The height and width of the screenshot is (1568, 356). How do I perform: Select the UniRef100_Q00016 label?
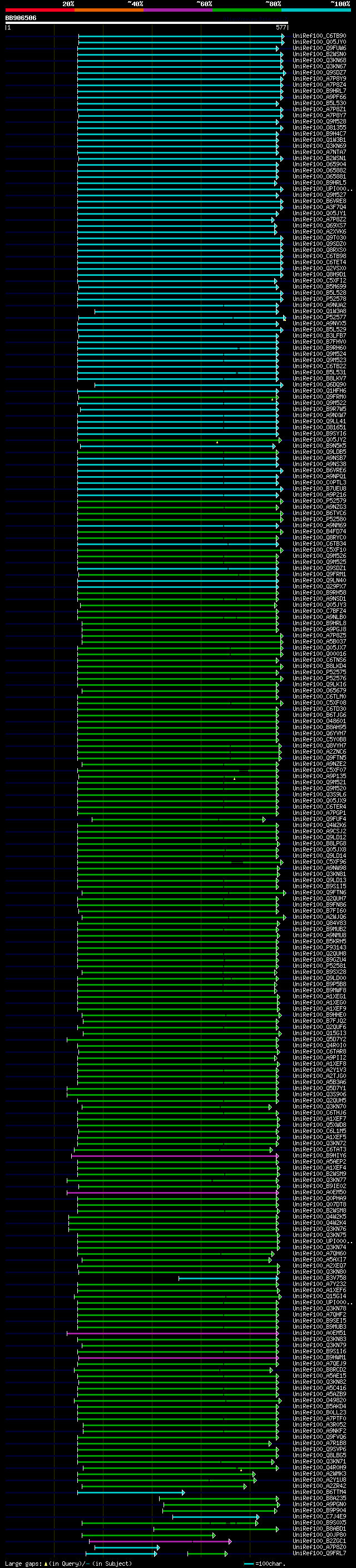pyautogui.click(x=319, y=654)
